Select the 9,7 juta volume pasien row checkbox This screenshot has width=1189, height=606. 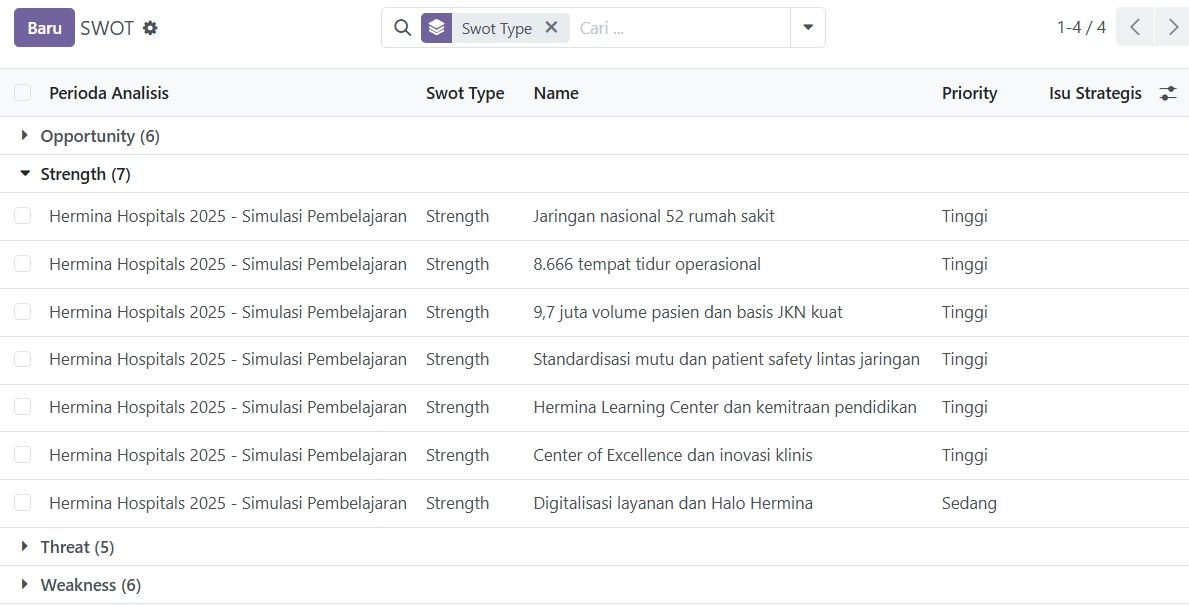[23, 312]
